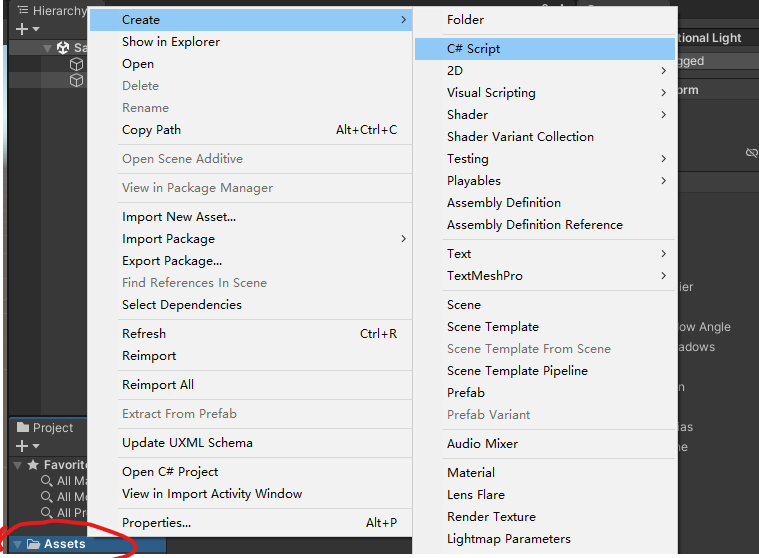Click Material in Create submenu
This screenshot has width=759, height=558.
[545, 473]
